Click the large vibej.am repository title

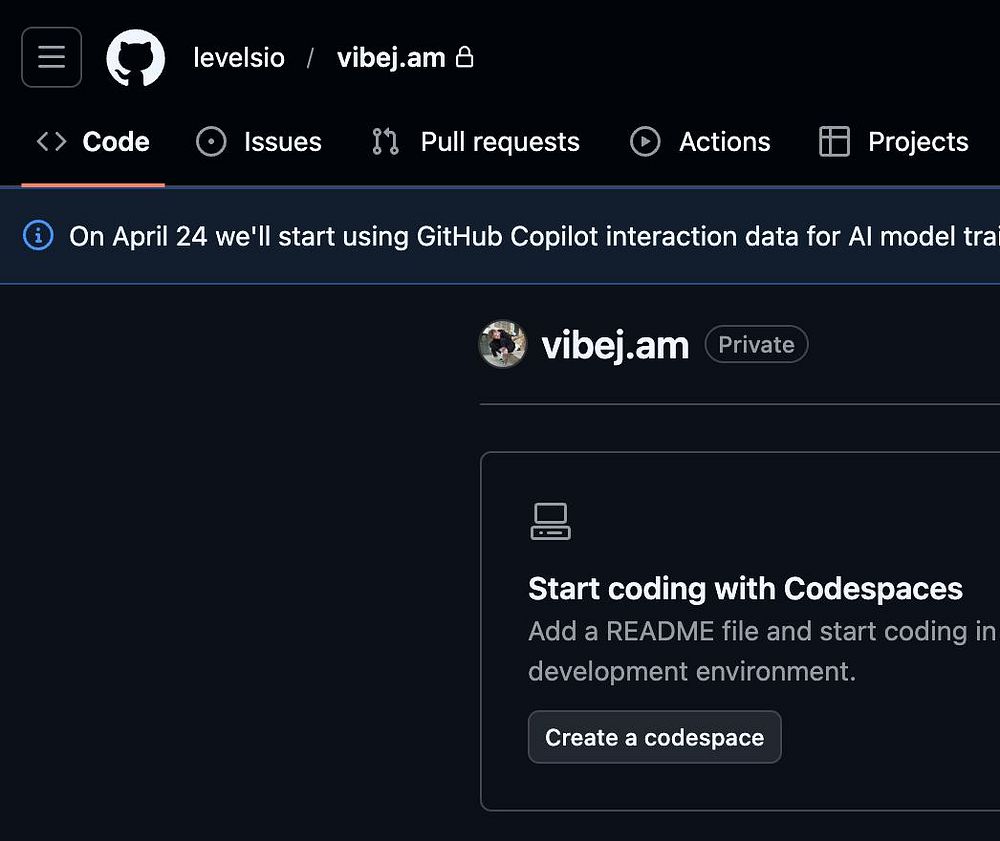coord(615,345)
